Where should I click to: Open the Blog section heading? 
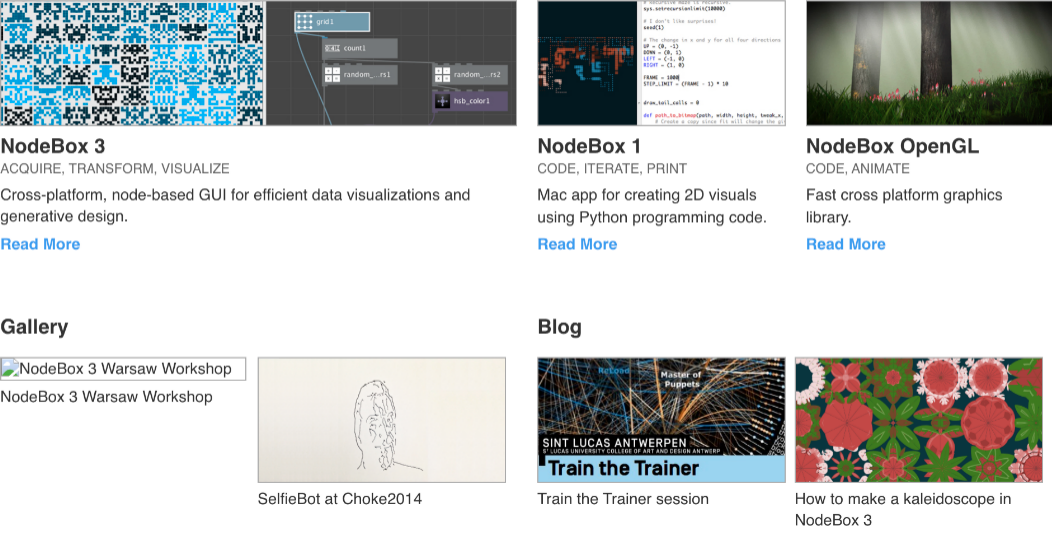[x=559, y=327]
